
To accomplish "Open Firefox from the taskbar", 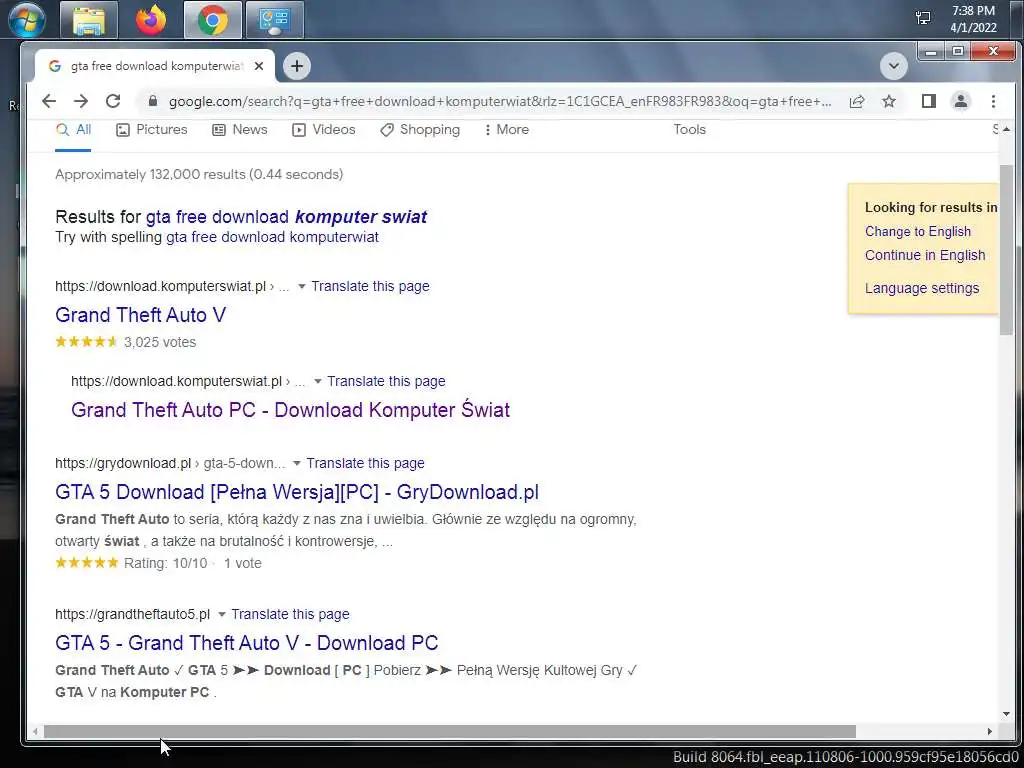I will [151, 20].
